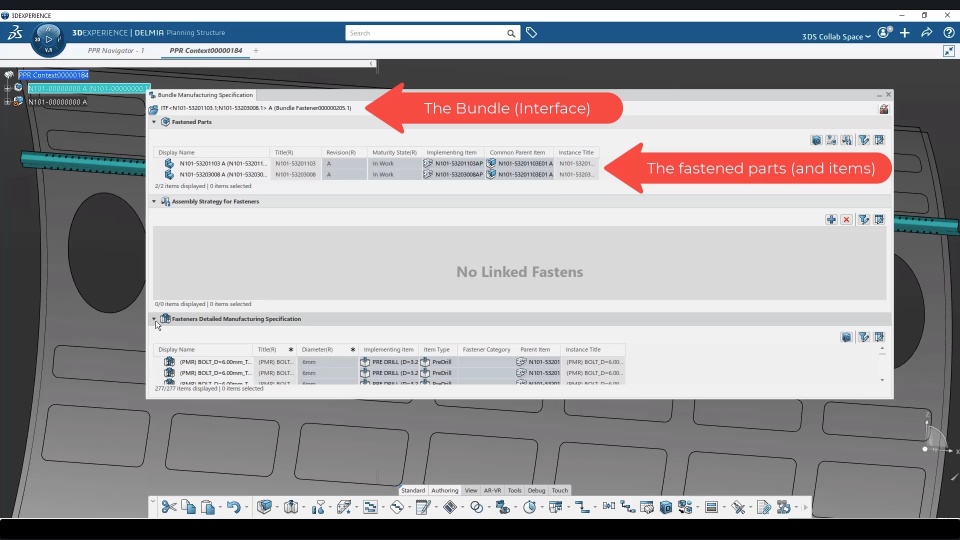Click the overlapping circles icon in bottom toolbar
The image size is (960, 540).
[476, 507]
